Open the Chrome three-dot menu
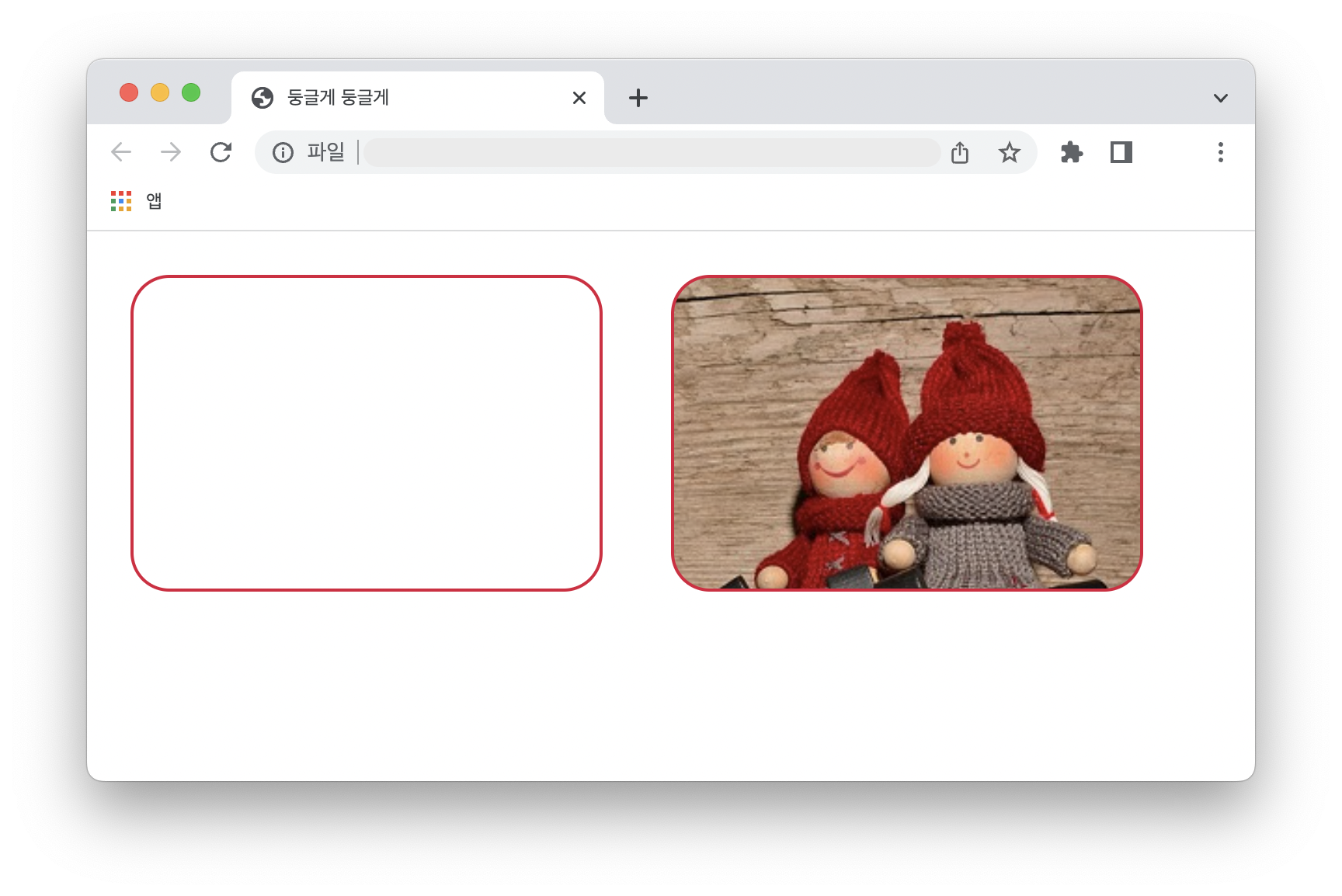This screenshot has height=896, width=1342. pos(1221,152)
